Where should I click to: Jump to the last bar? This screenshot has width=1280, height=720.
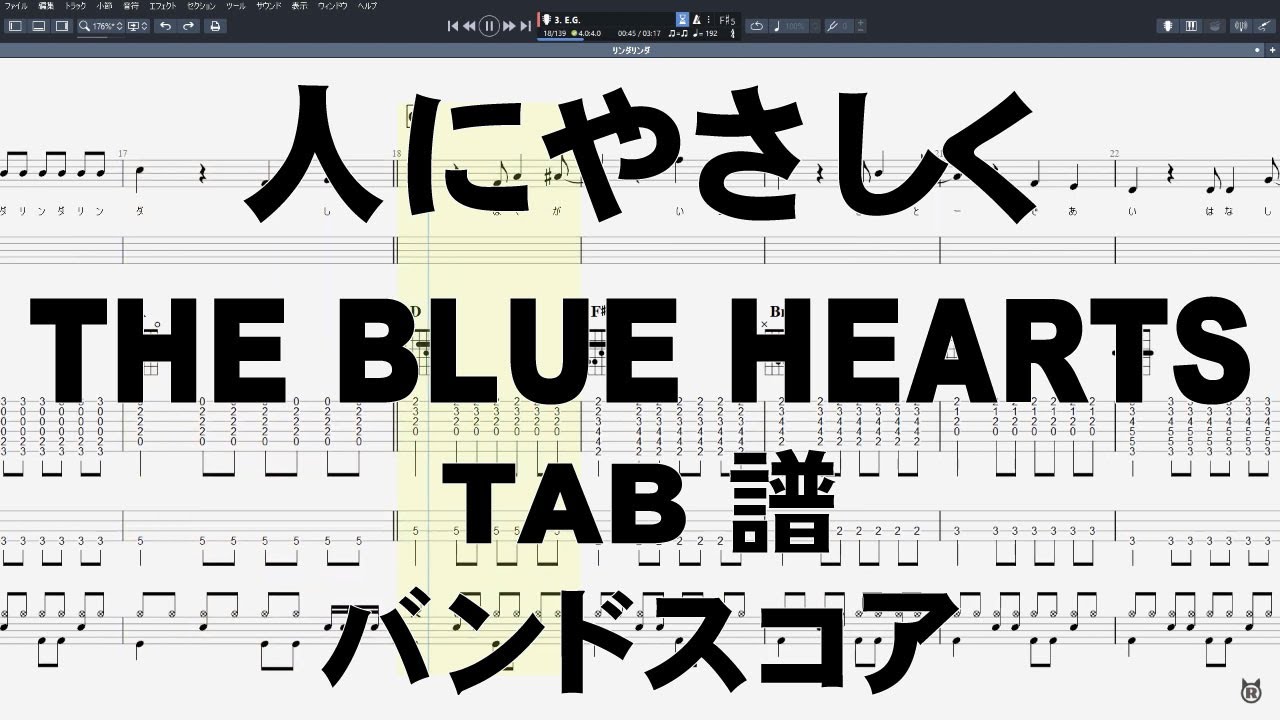pos(525,26)
